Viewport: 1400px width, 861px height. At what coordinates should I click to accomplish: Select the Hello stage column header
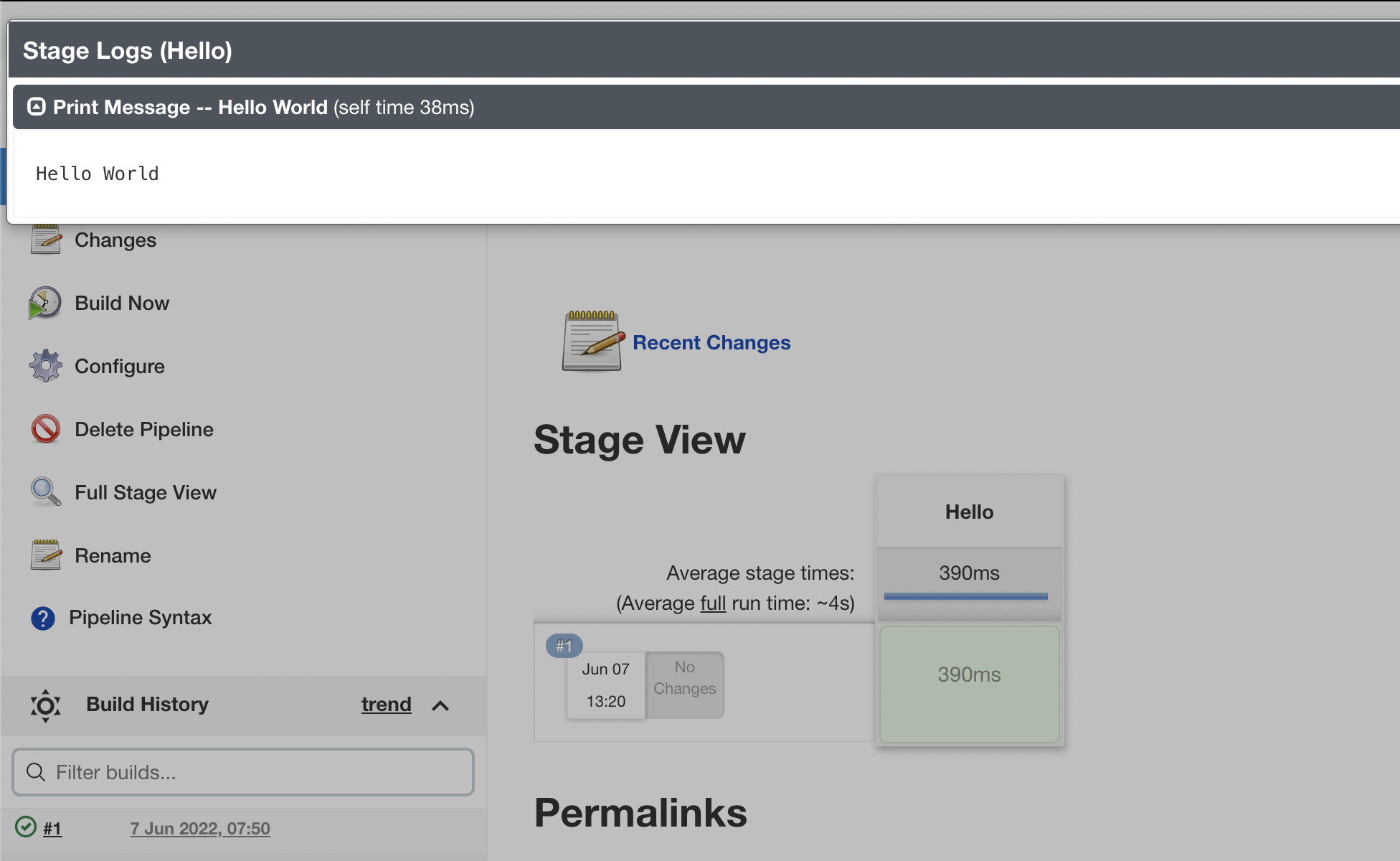coord(969,512)
